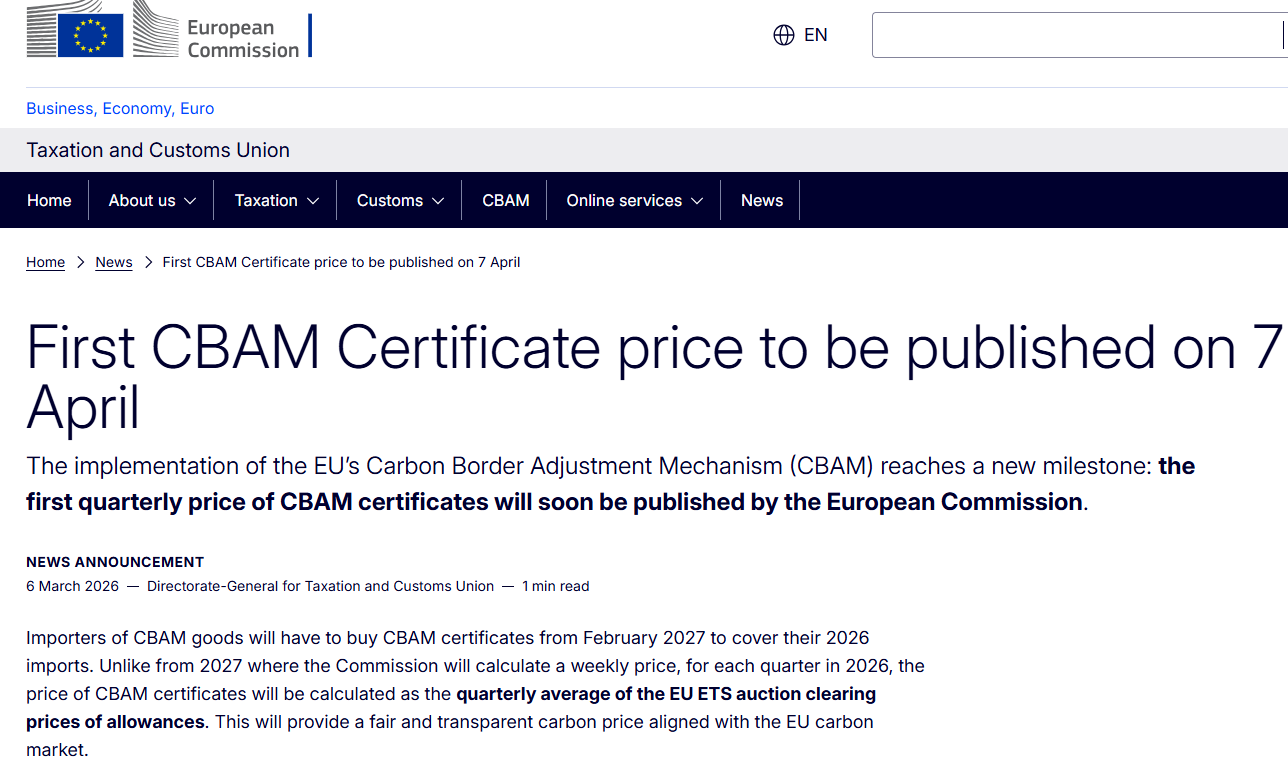Click the Home breadcrumb link
This screenshot has height=783, width=1288.
[x=45, y=262]
